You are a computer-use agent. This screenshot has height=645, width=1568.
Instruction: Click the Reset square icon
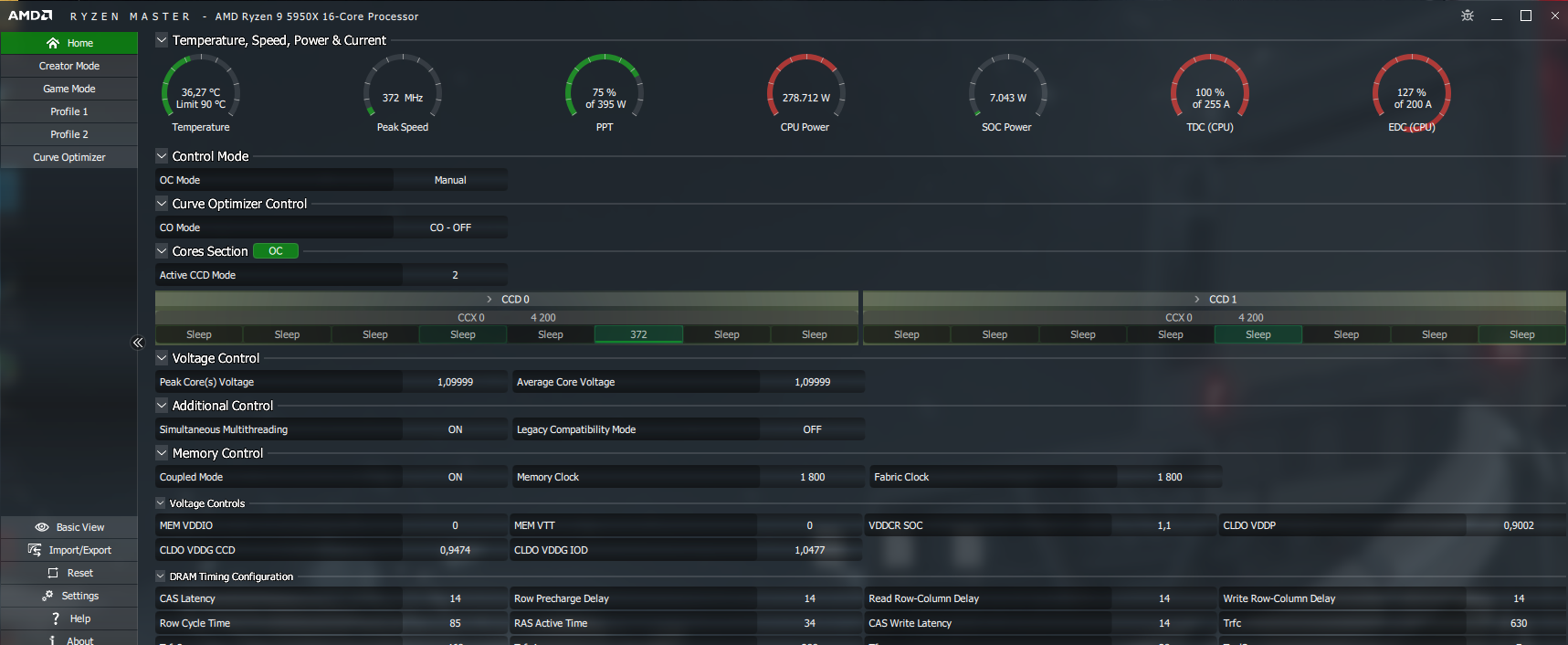(53, 573)
